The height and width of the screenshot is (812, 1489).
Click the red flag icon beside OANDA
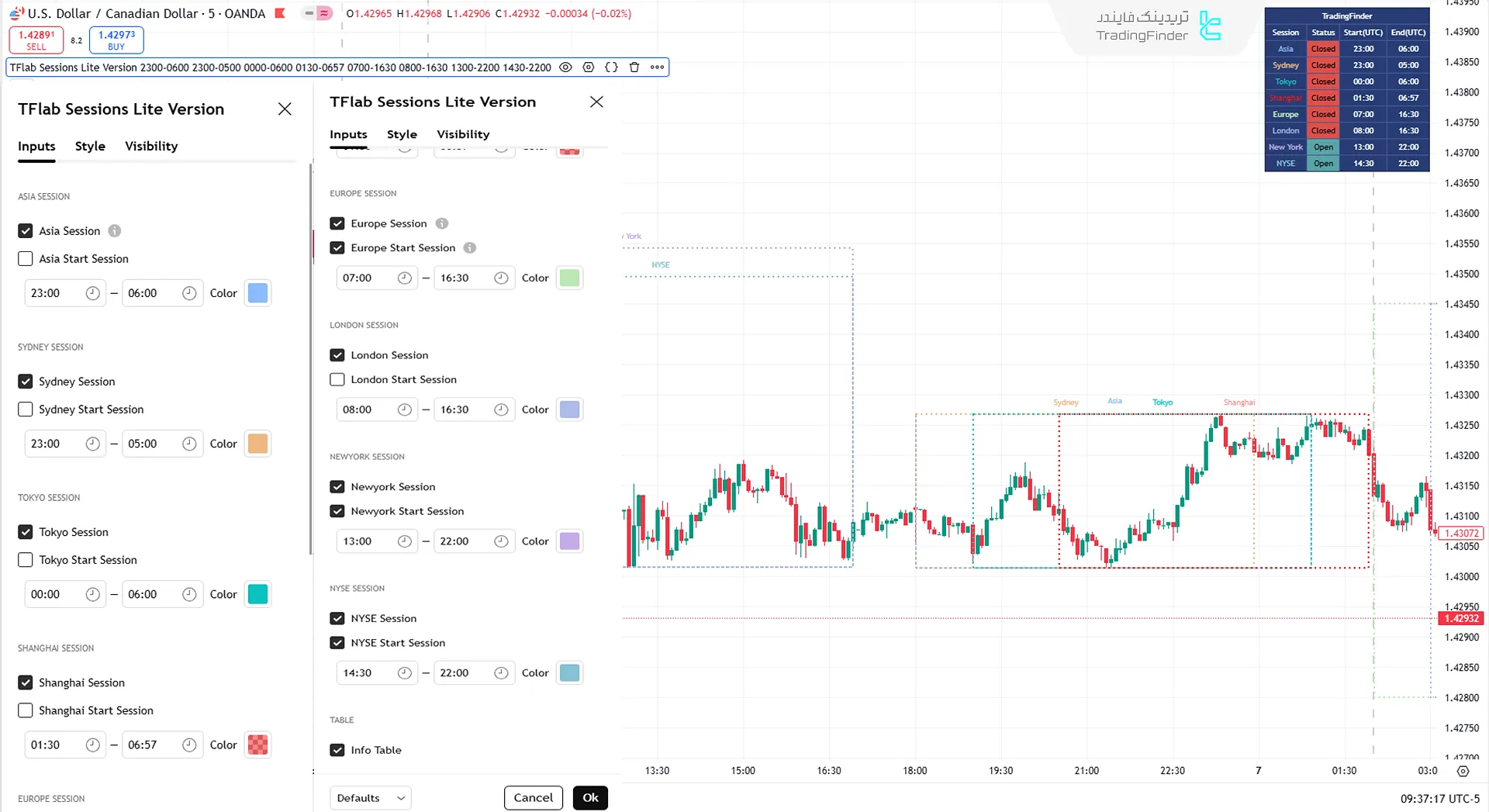coord(281,13)
